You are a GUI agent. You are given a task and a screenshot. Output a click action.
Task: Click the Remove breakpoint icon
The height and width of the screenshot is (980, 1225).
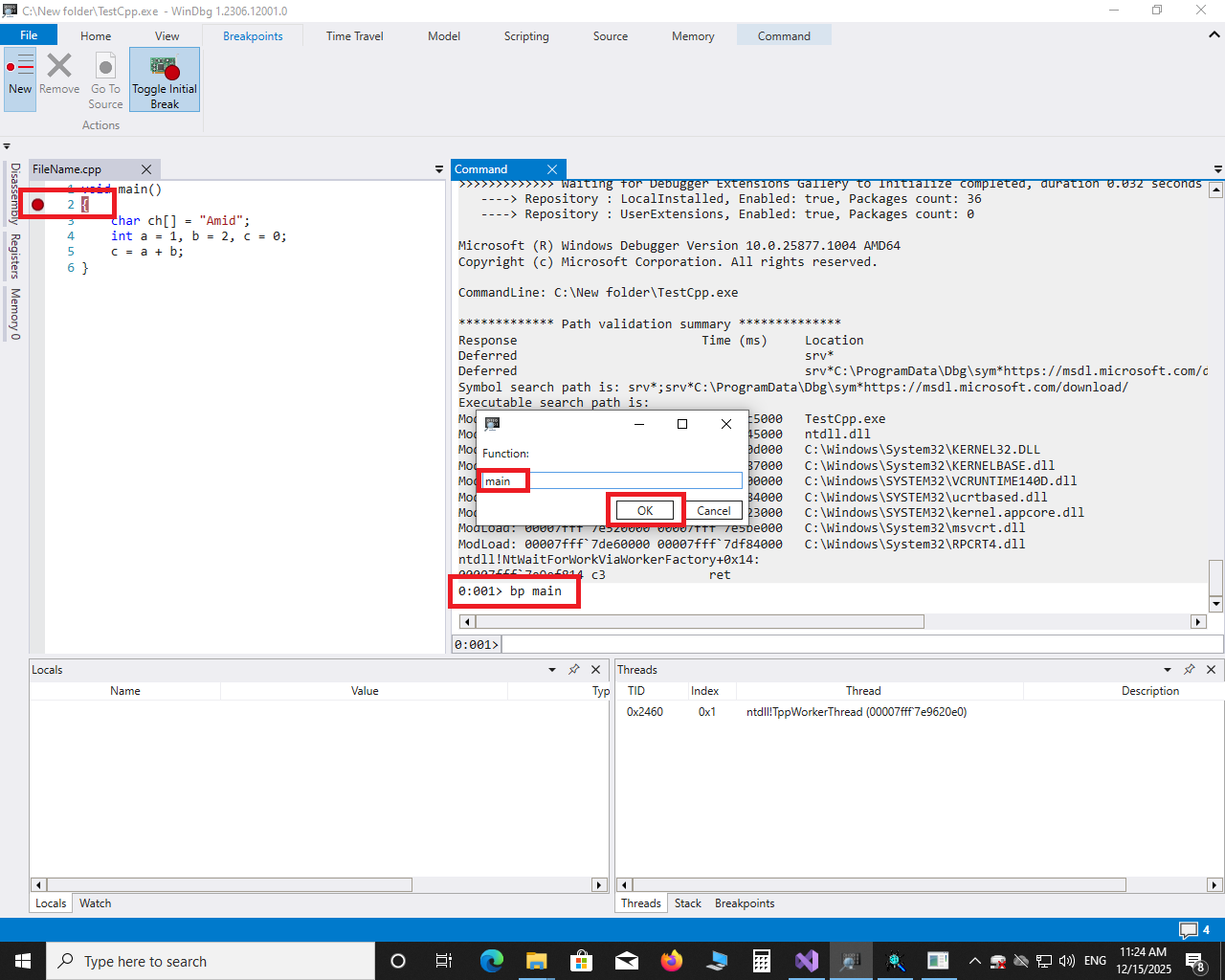coord(59,67)
